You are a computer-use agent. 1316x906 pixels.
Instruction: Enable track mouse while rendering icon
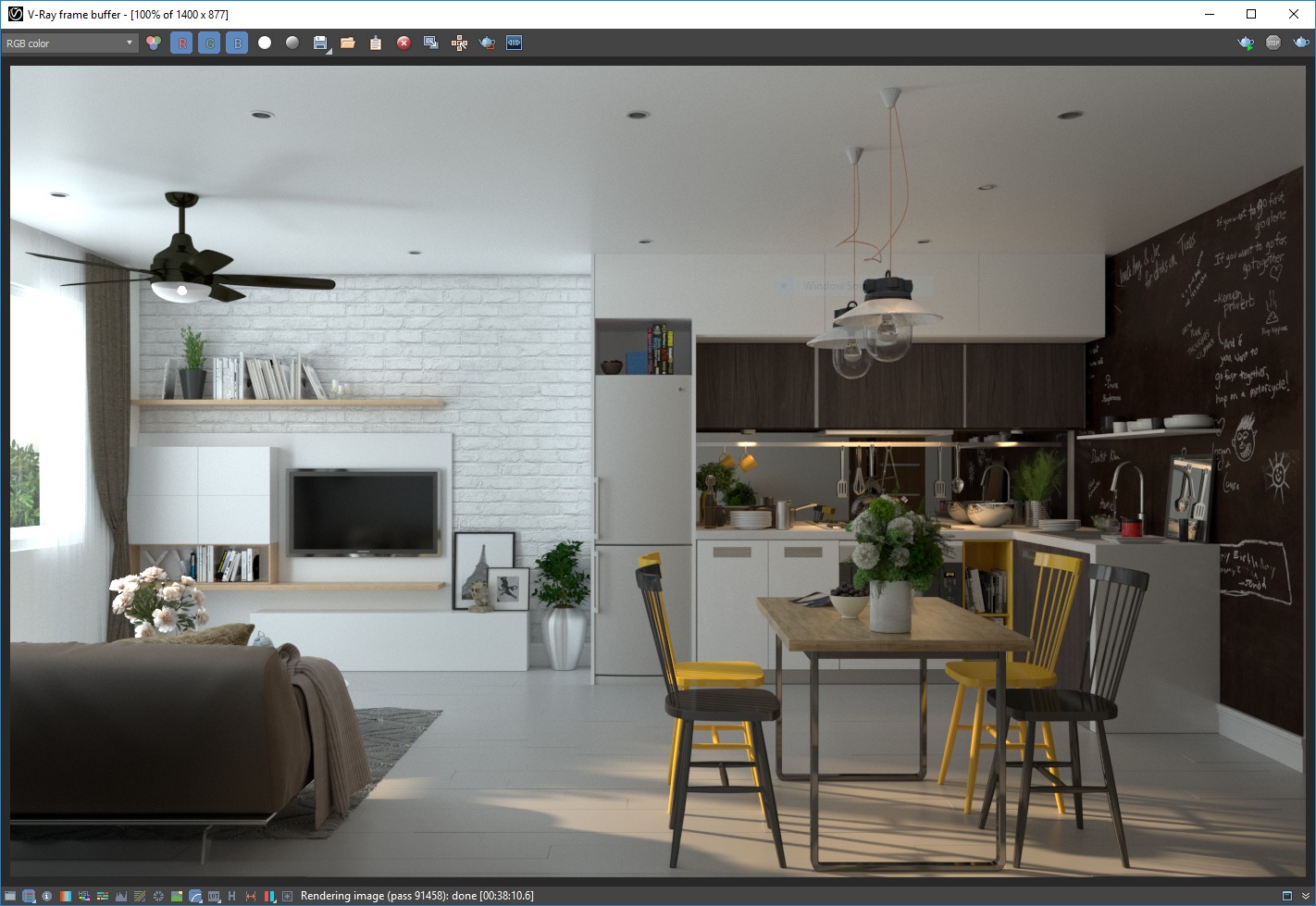coord(459,43)
